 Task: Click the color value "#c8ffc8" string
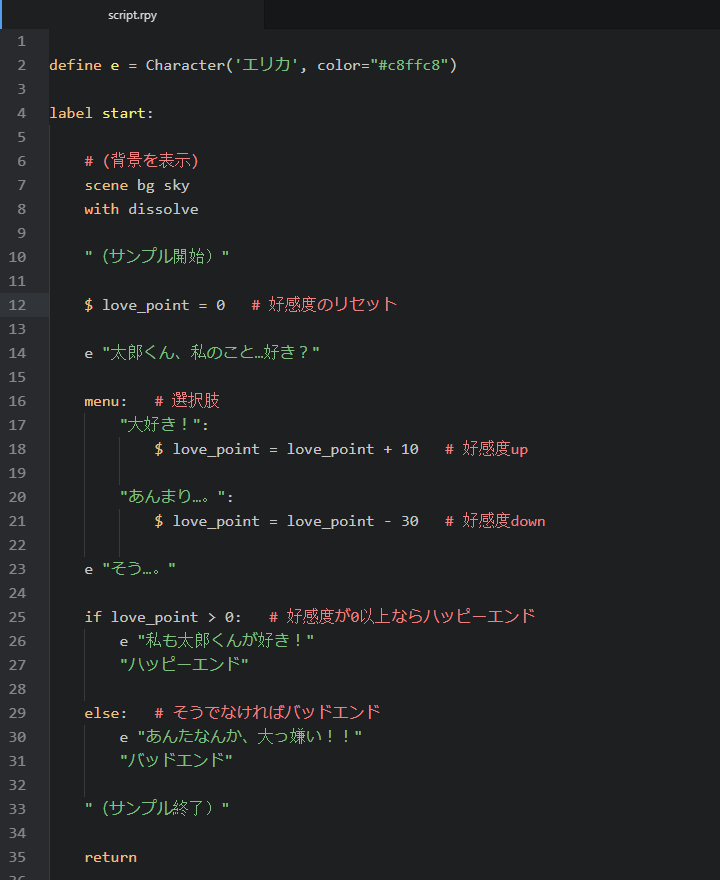(409, 66)
